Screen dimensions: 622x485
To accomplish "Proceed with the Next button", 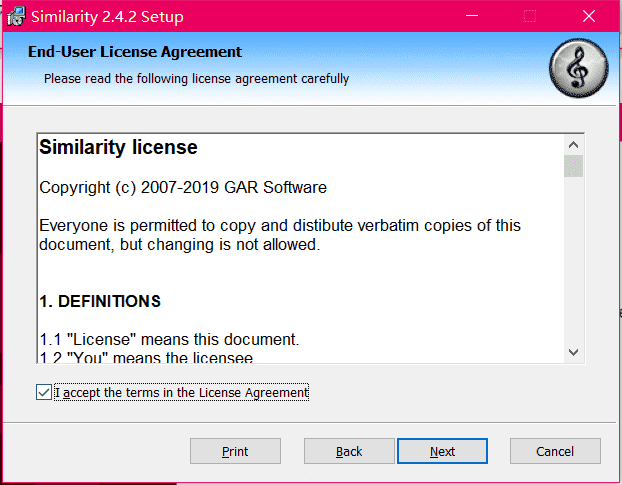I will pyautogui.click(x=442, y=451).
